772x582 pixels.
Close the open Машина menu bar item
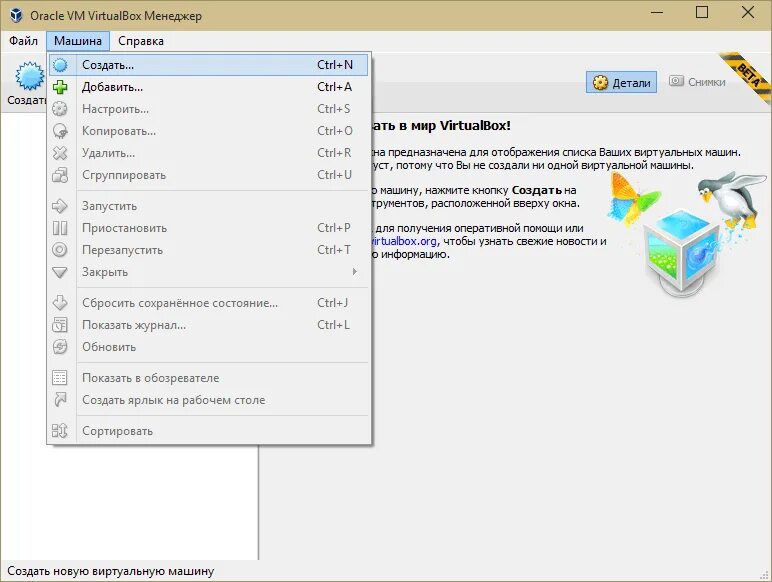(78, 41)
